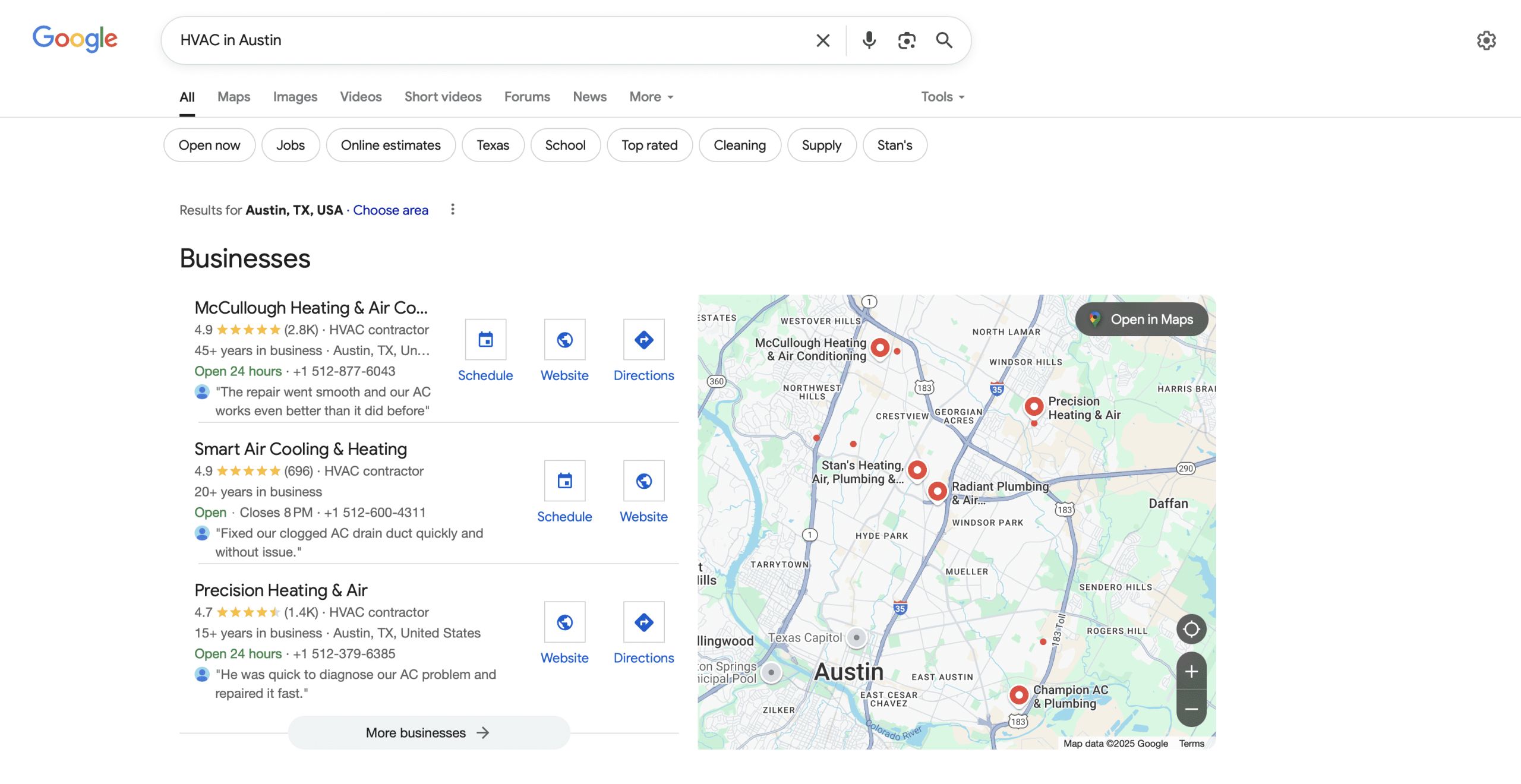This screenshot has height=784, width=1521.
Task: Toggle the Open now filter chip
Action: tap(209, 145)
